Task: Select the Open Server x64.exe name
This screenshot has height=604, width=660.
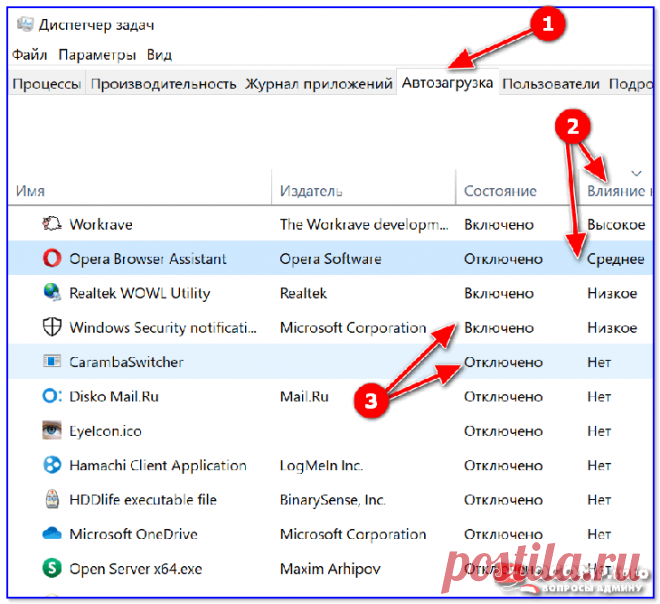Action: [136, 569]
